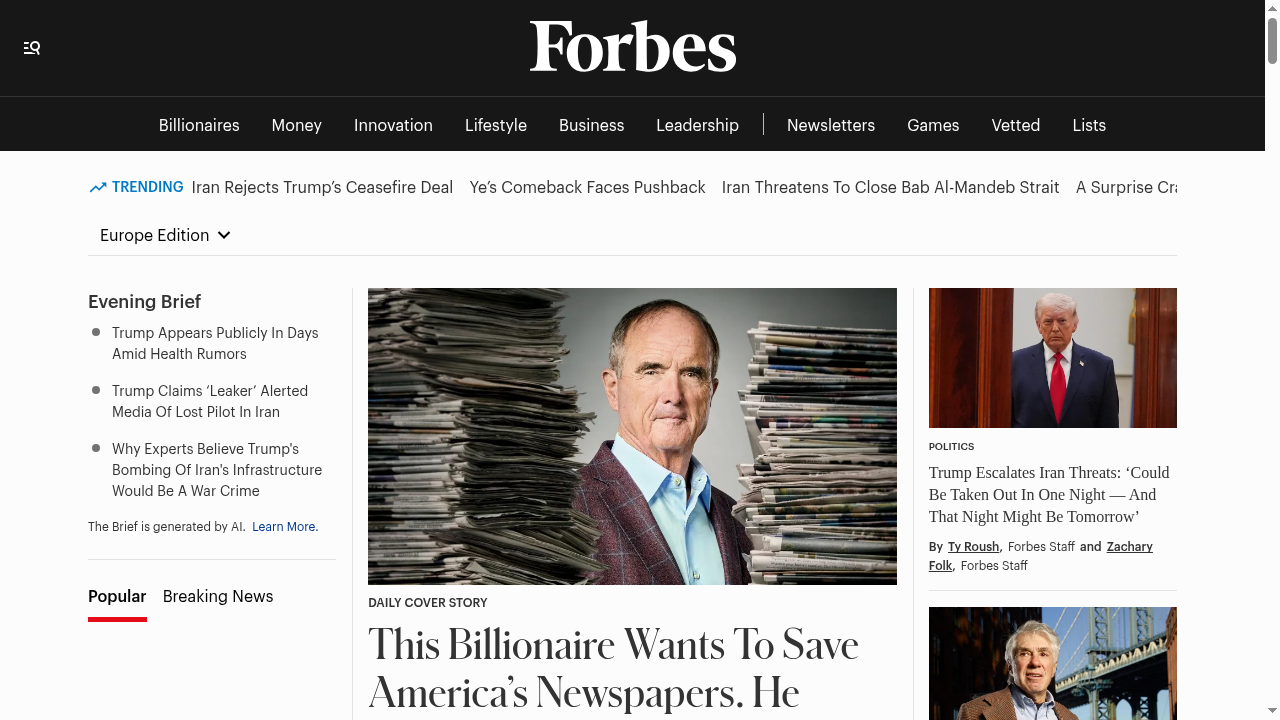Go to the Innovation section
1280x720 pixels.
[393, 125]
